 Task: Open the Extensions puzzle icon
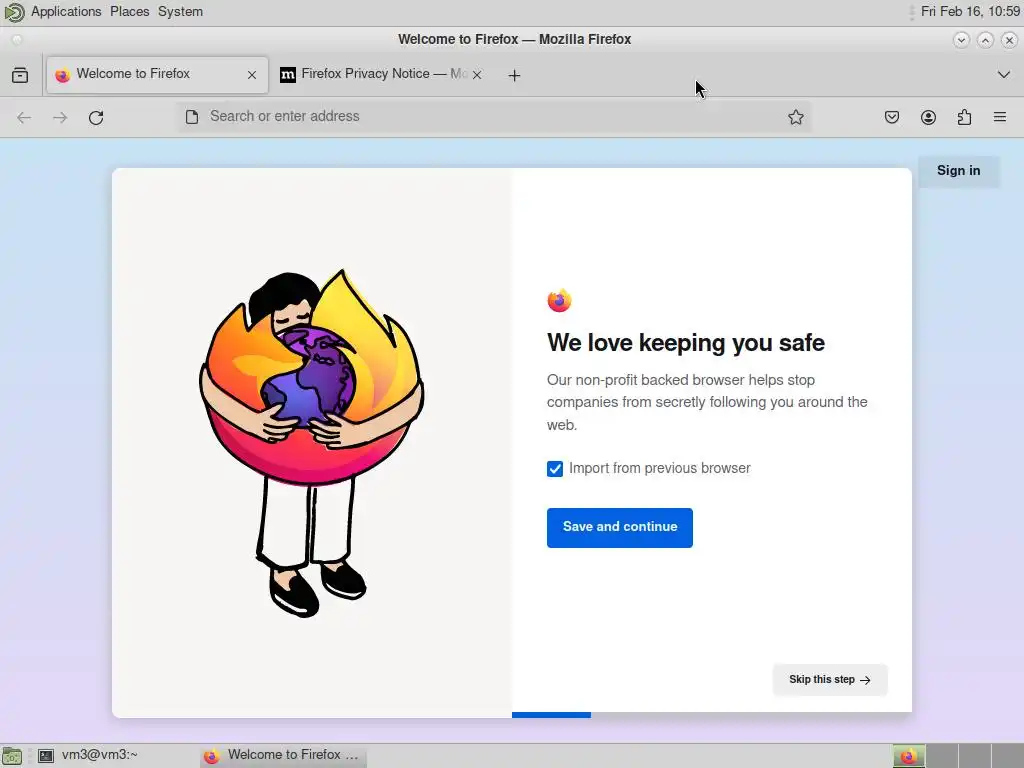[964, 118]
